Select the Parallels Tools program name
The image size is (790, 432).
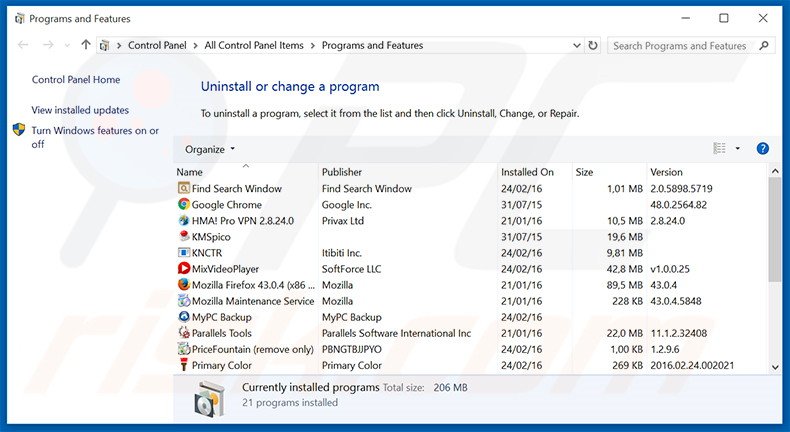[222, 333]
